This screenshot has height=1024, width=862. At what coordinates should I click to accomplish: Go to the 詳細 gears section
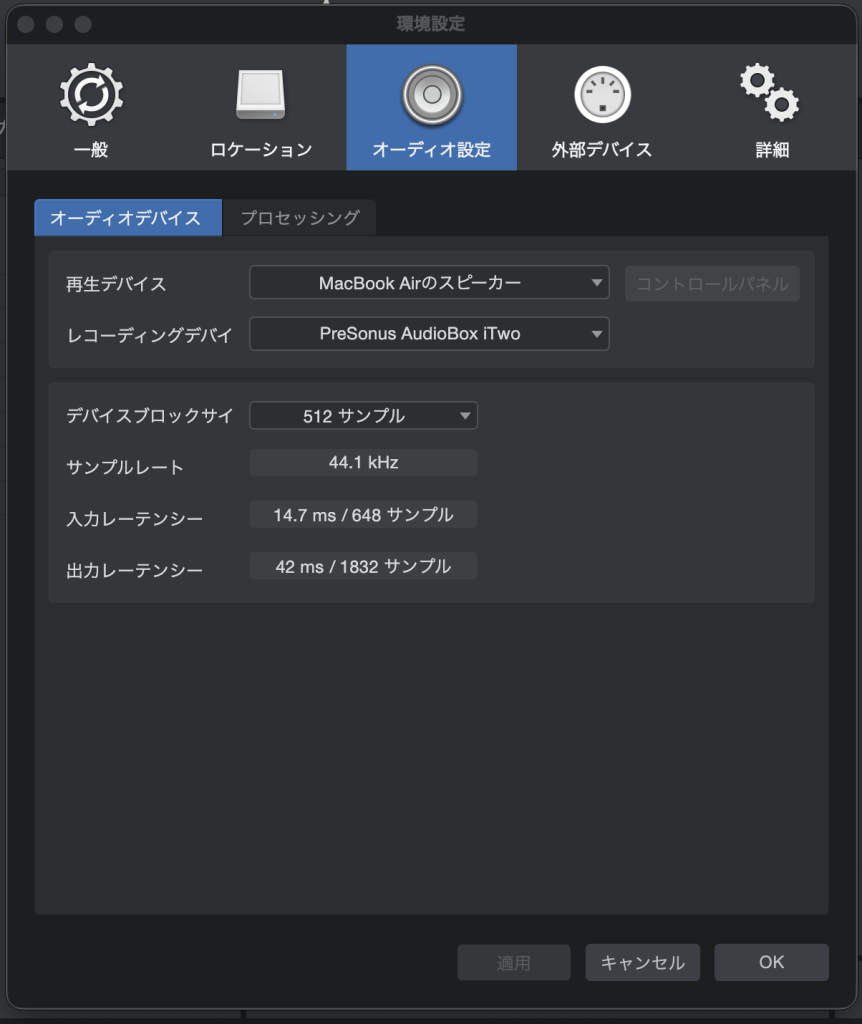coord(771,109)
